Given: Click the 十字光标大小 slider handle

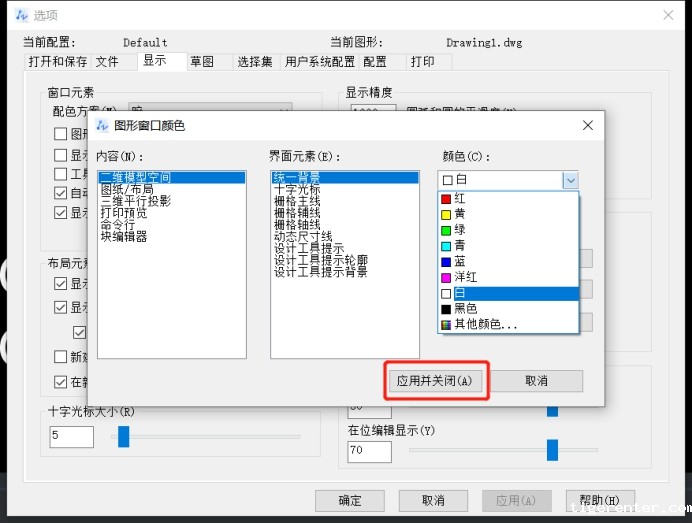Looking at the screenshot, I should [124, 436].
